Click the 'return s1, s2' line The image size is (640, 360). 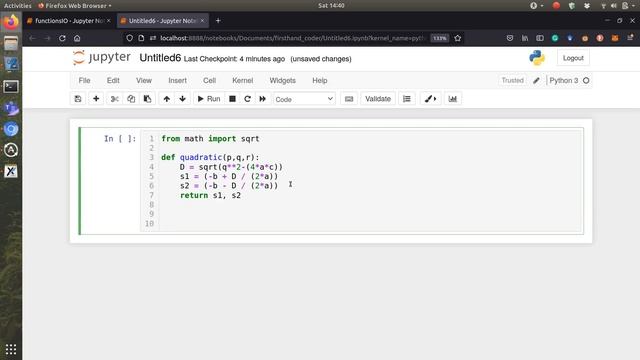pyautogui.click(x=210, y=195)
